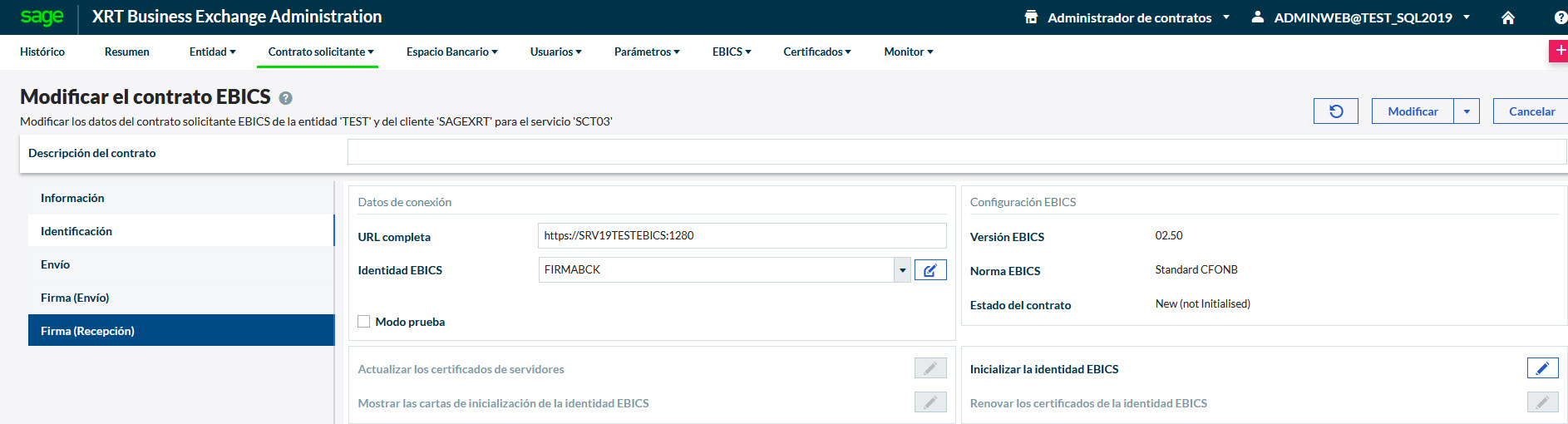Open the Certificados menu
The height and width of the screenshot is (424, 1568).
click(816, 52)
